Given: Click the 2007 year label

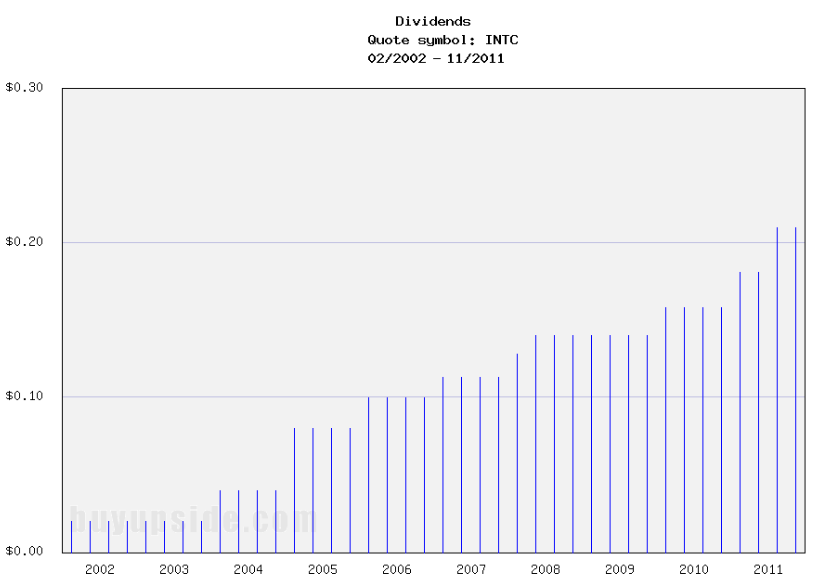Looking at the screenshot, I should click(473, 567).
